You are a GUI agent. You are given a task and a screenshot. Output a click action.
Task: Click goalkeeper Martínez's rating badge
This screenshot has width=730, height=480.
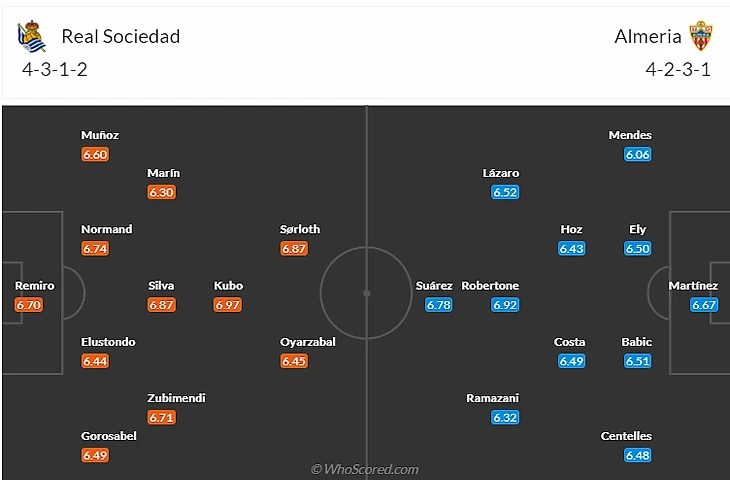[x=704, y=305]
